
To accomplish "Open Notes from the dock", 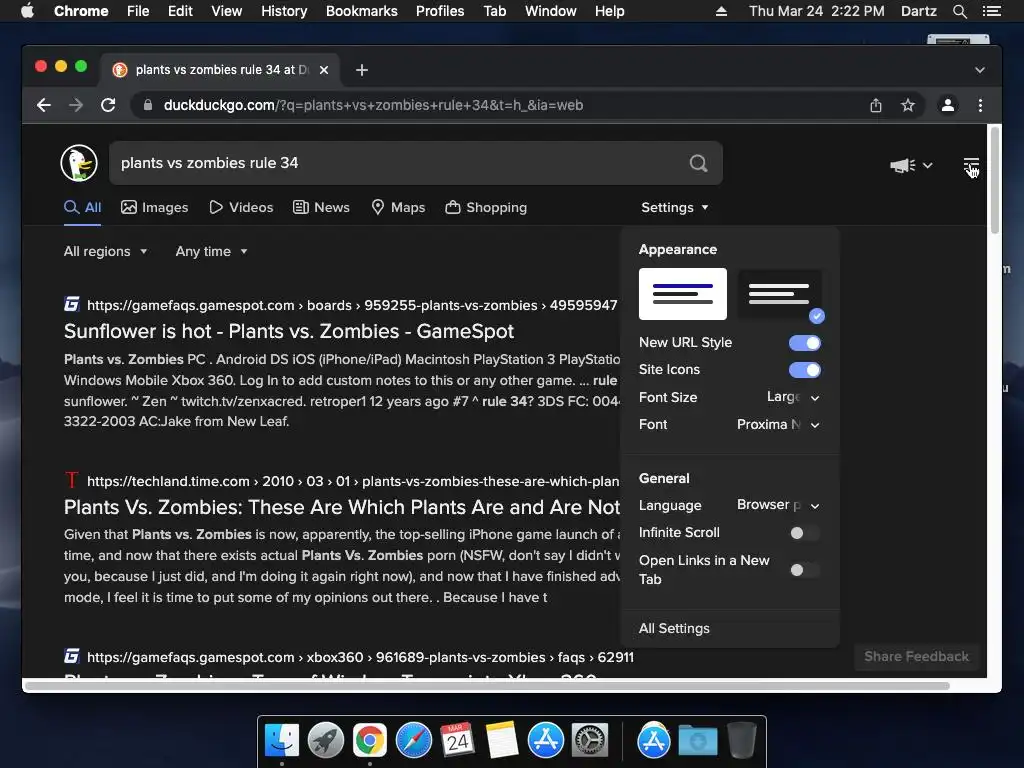I will (502, 741).
